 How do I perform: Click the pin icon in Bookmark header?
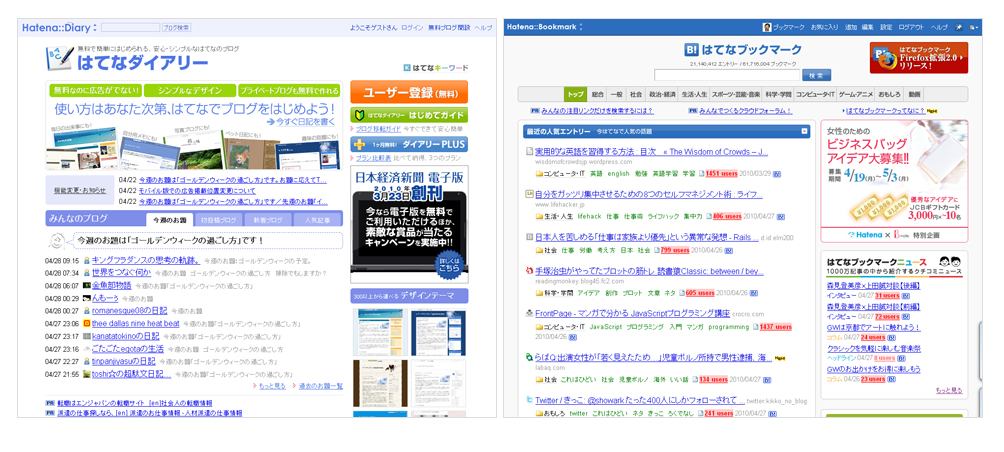tap(959, 28)
